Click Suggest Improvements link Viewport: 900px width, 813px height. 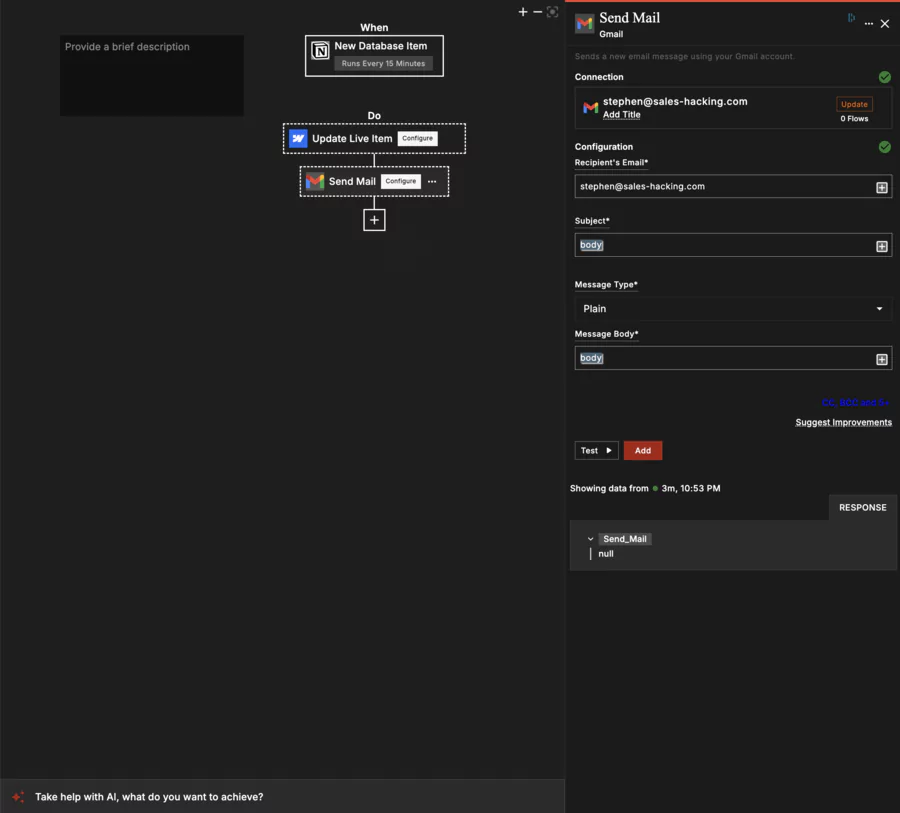tap(843, 423)
